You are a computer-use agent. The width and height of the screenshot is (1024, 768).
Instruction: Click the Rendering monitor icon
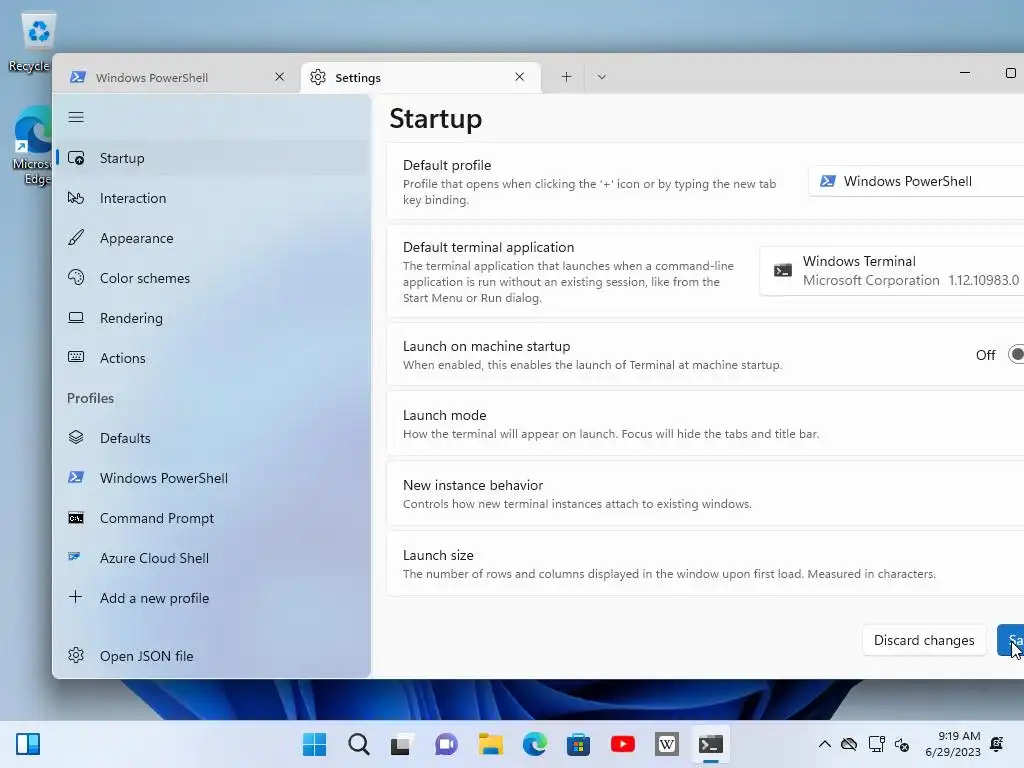(x=76, y=318)
